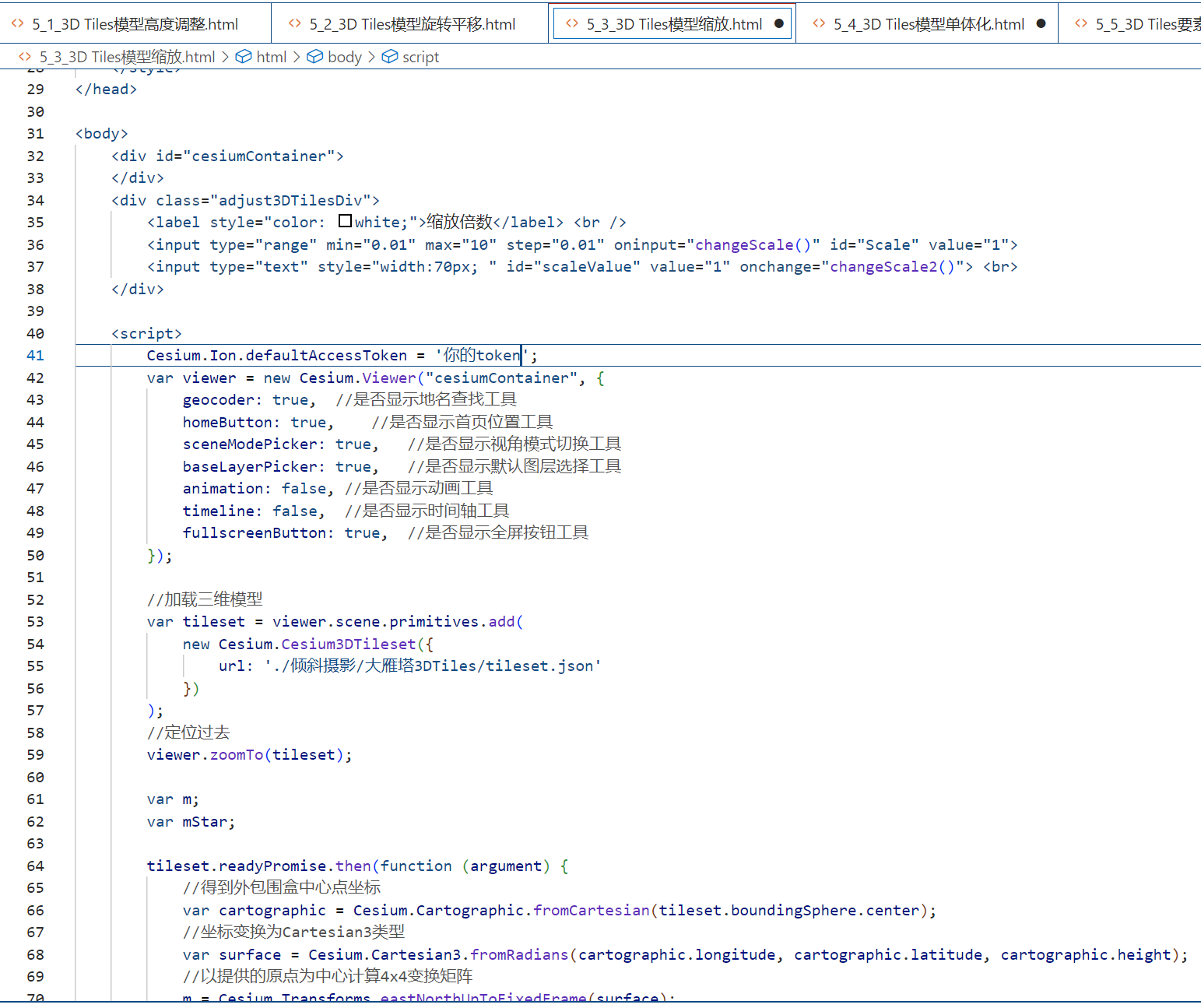Viewport: 1201px width, 1008px height.
Task: Click the //加载三维模型 comment
Action: 205,599
